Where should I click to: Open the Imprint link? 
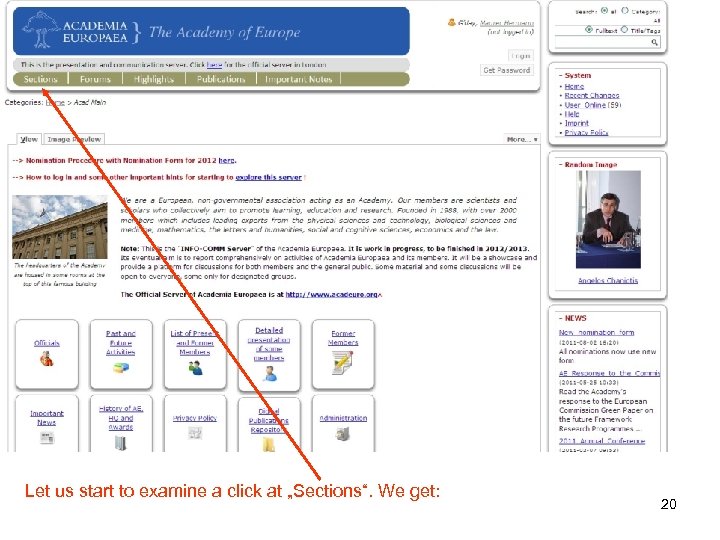[576, 123]
